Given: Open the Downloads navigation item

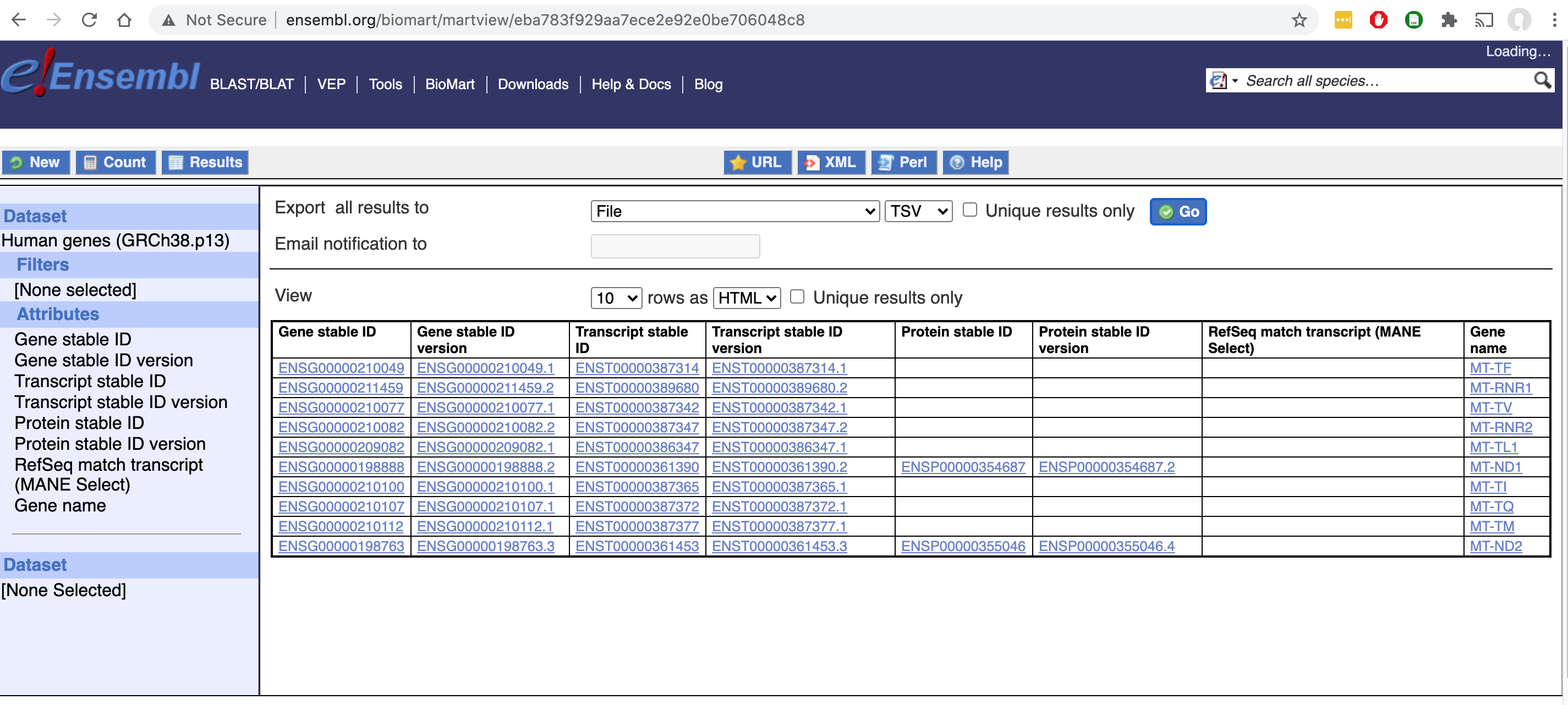Looking at the screenshot, I should point(533,85).
